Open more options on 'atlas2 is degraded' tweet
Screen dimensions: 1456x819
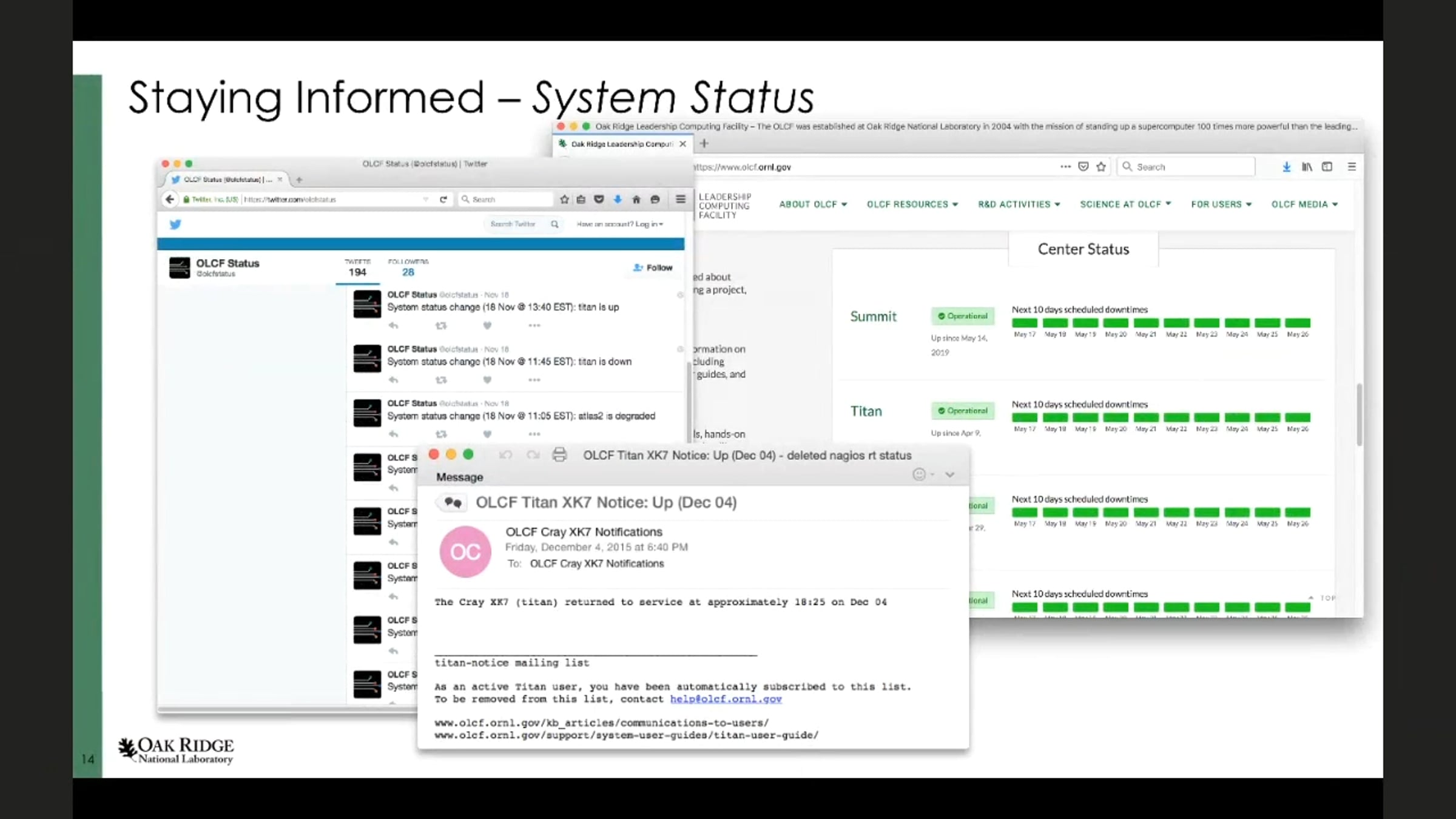click(534, 434)
